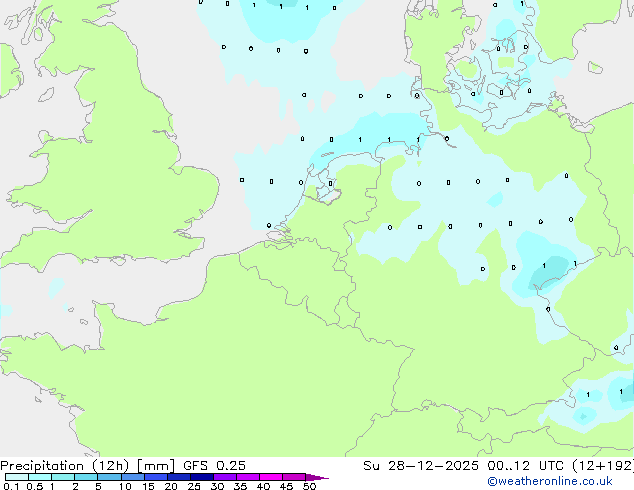
Task: Pick the 20–25 mm legend swatch
Action: click(179, 477)
